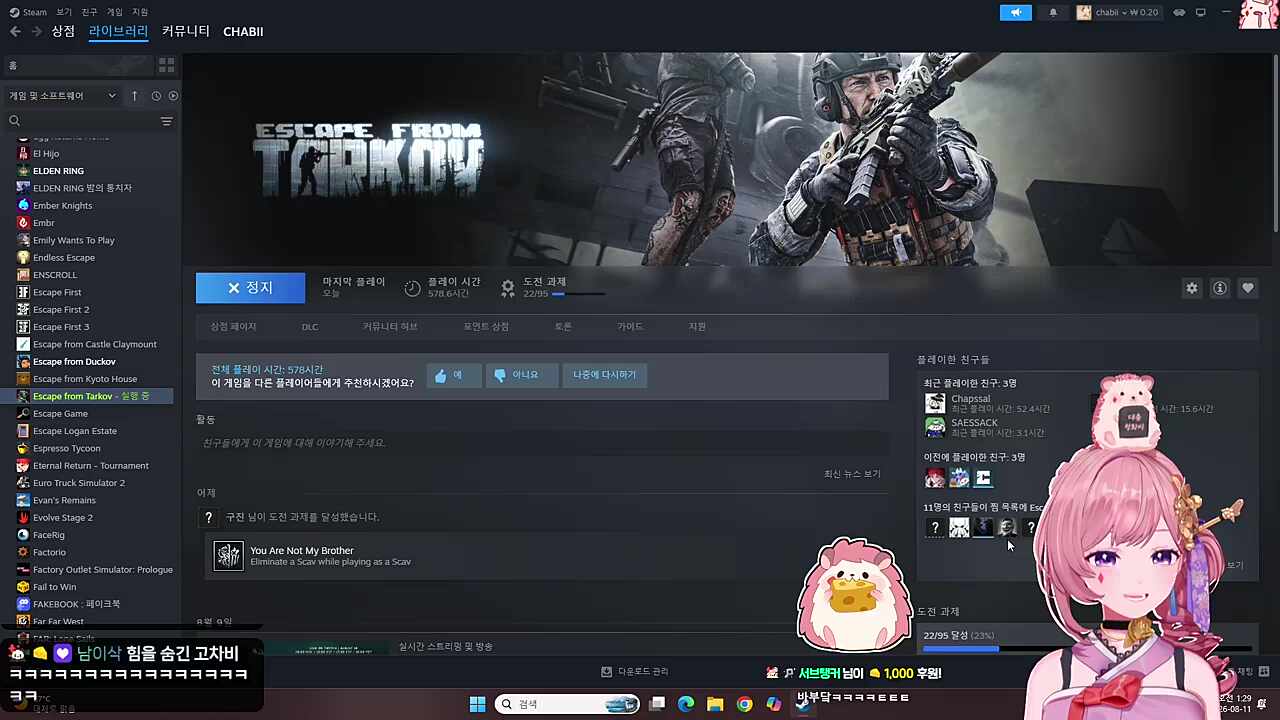Viewport: 1280px width, 720px height.
Task: Open Big Picture mode monitor icon
Action: (1201, 12)
